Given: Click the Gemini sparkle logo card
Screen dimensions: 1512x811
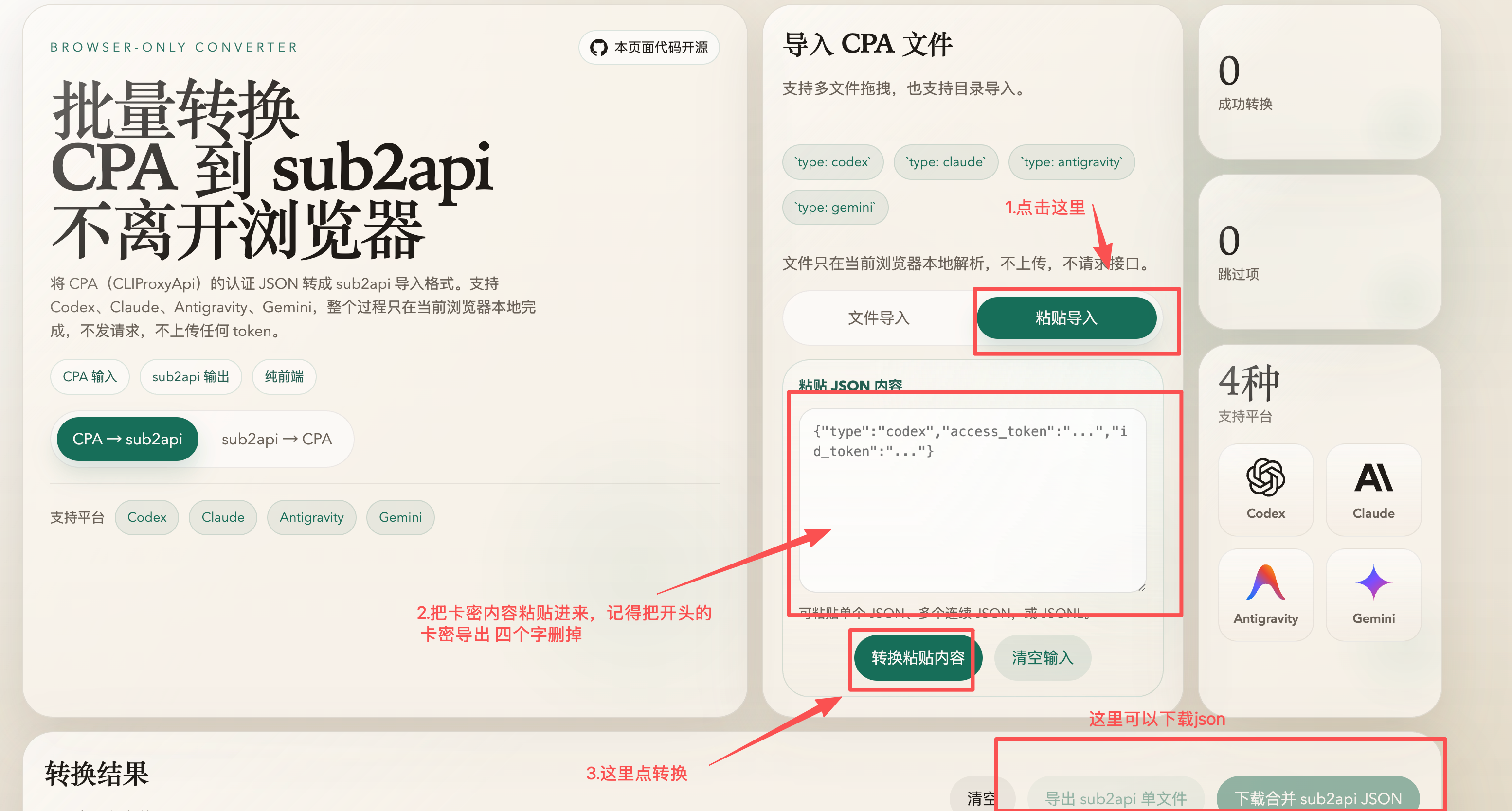Looking at the screenshot, I should pyautogui.click(x=1373, y=595).
